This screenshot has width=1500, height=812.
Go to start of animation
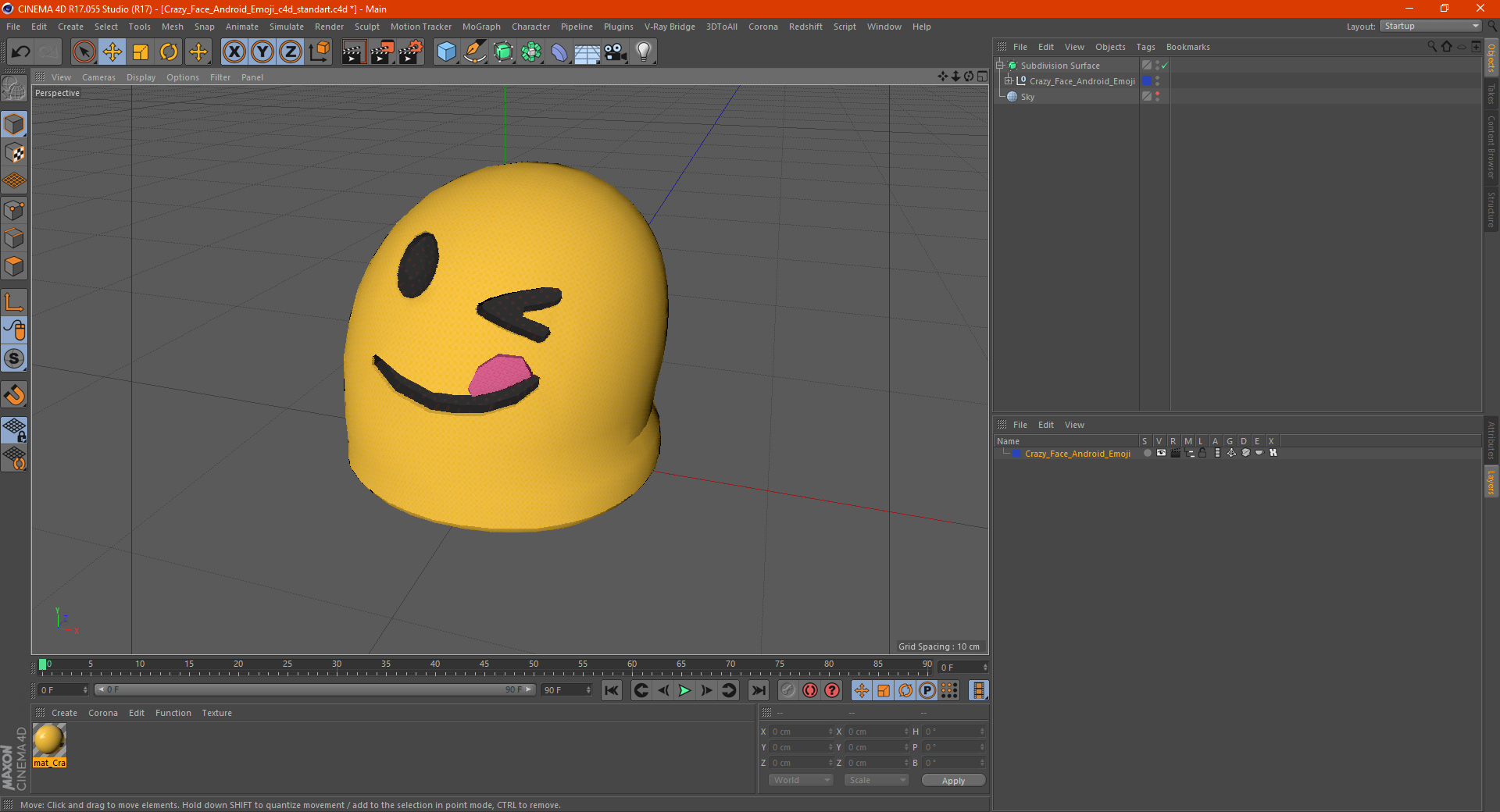coord(612,690)
